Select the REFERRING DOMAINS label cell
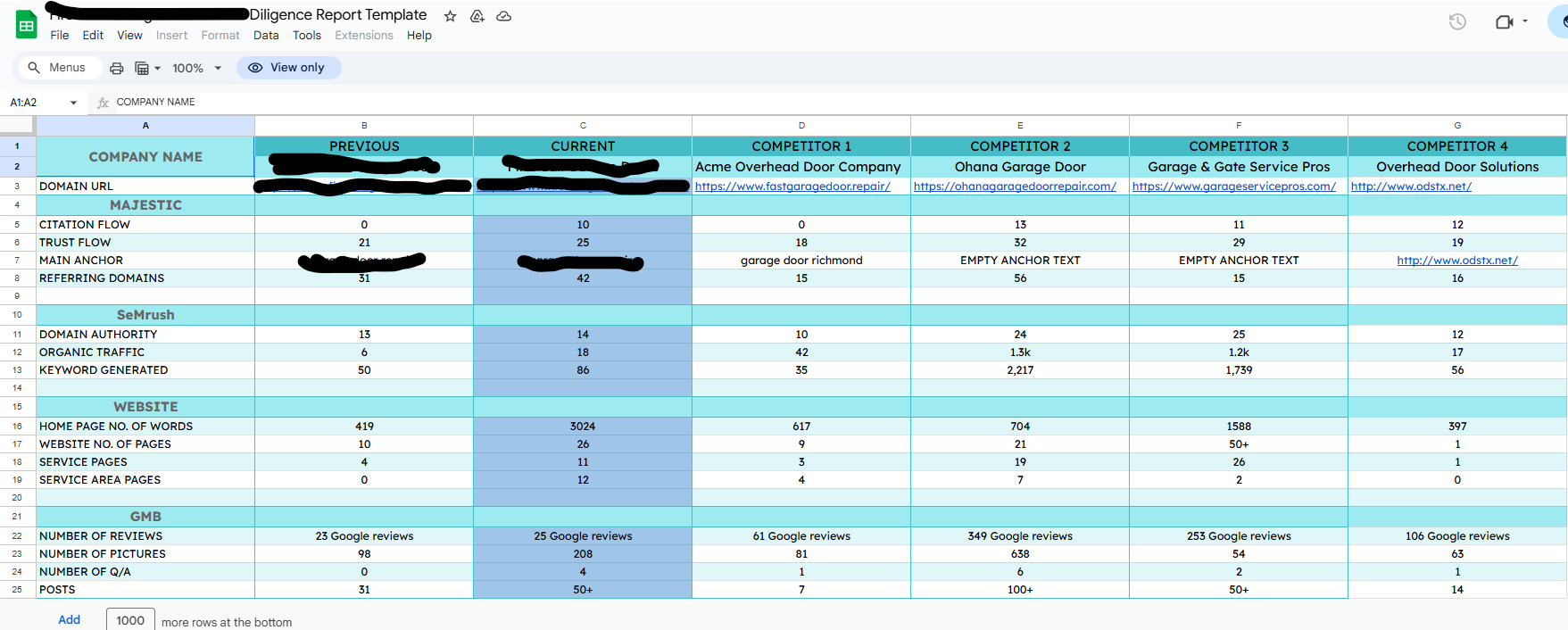Viewport: 1568px width, 630px height. (145, 278)
